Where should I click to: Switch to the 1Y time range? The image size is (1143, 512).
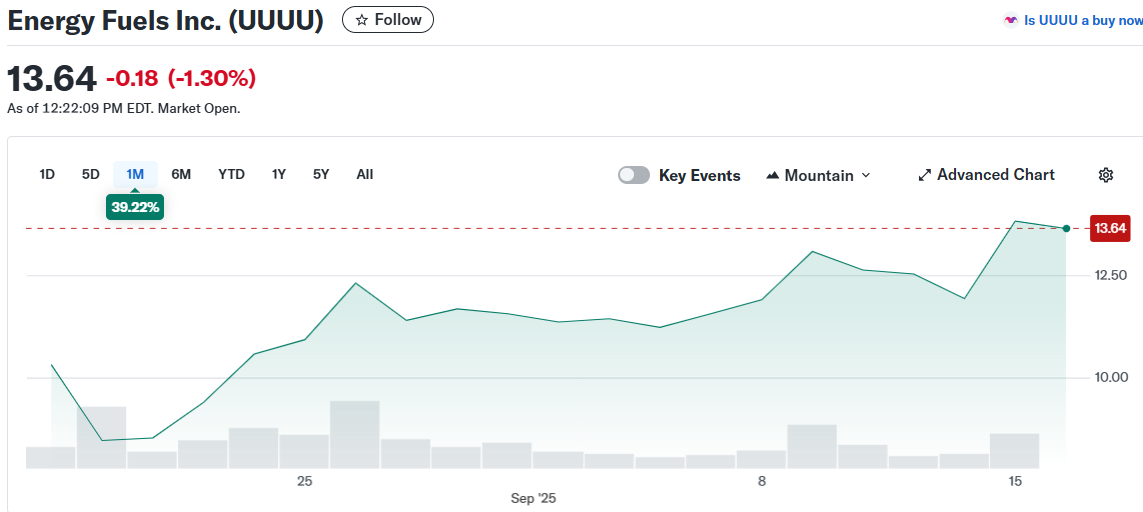[x=278, y=174]
